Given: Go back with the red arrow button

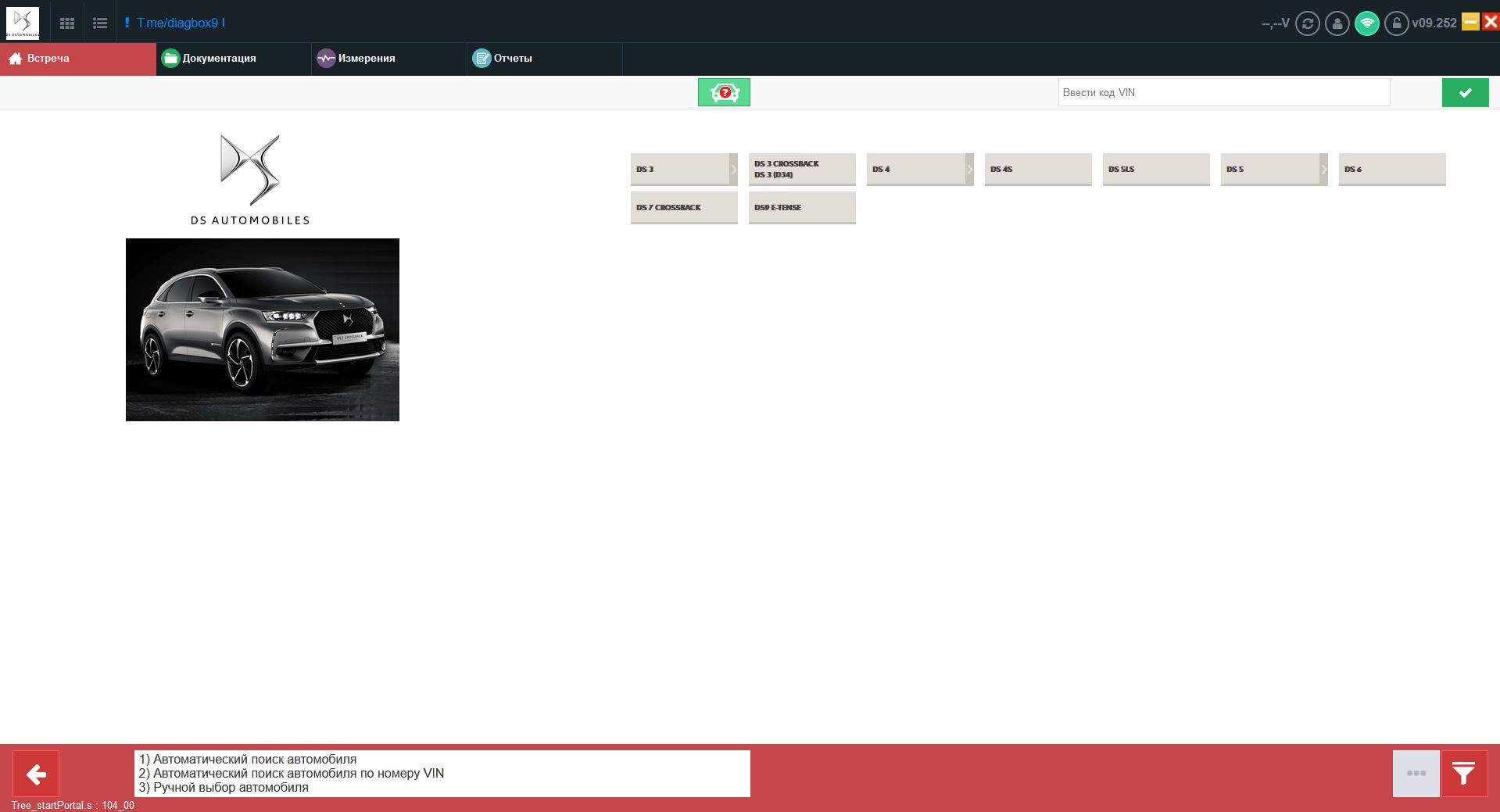Looking at the screenshot, I should [36, 774].
